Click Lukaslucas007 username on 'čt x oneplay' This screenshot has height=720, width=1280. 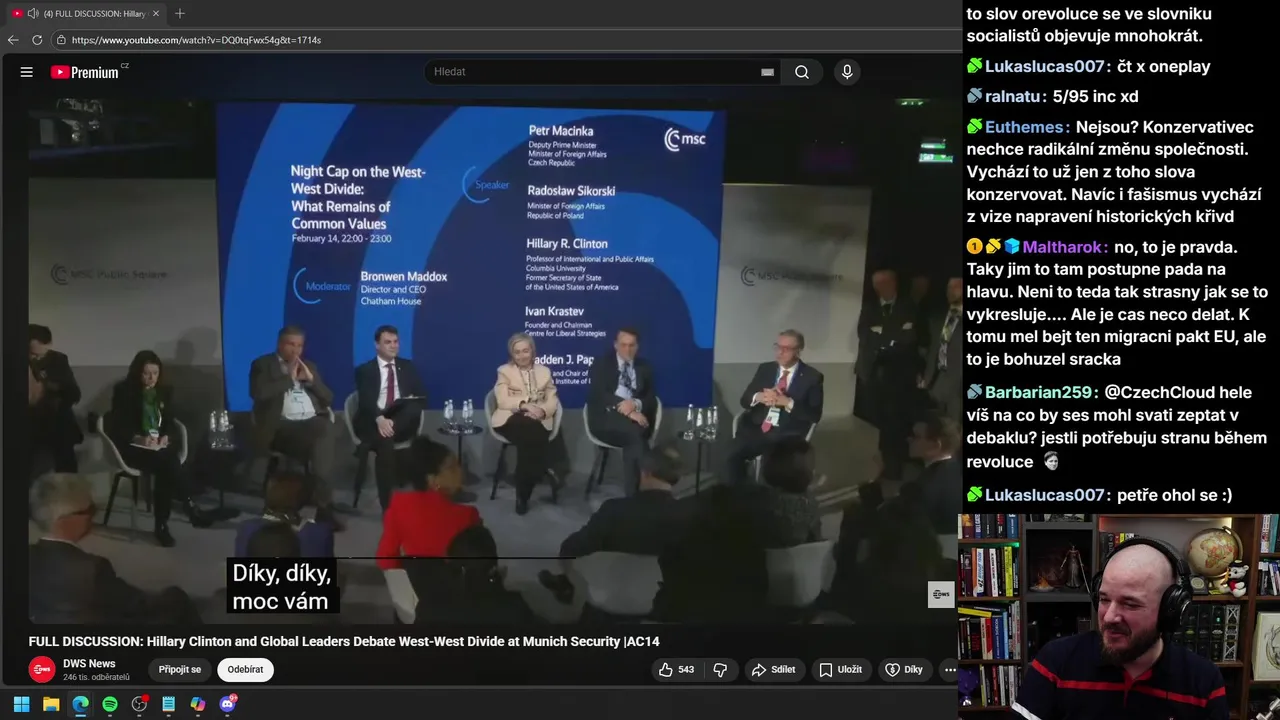tap(1044, 67)
